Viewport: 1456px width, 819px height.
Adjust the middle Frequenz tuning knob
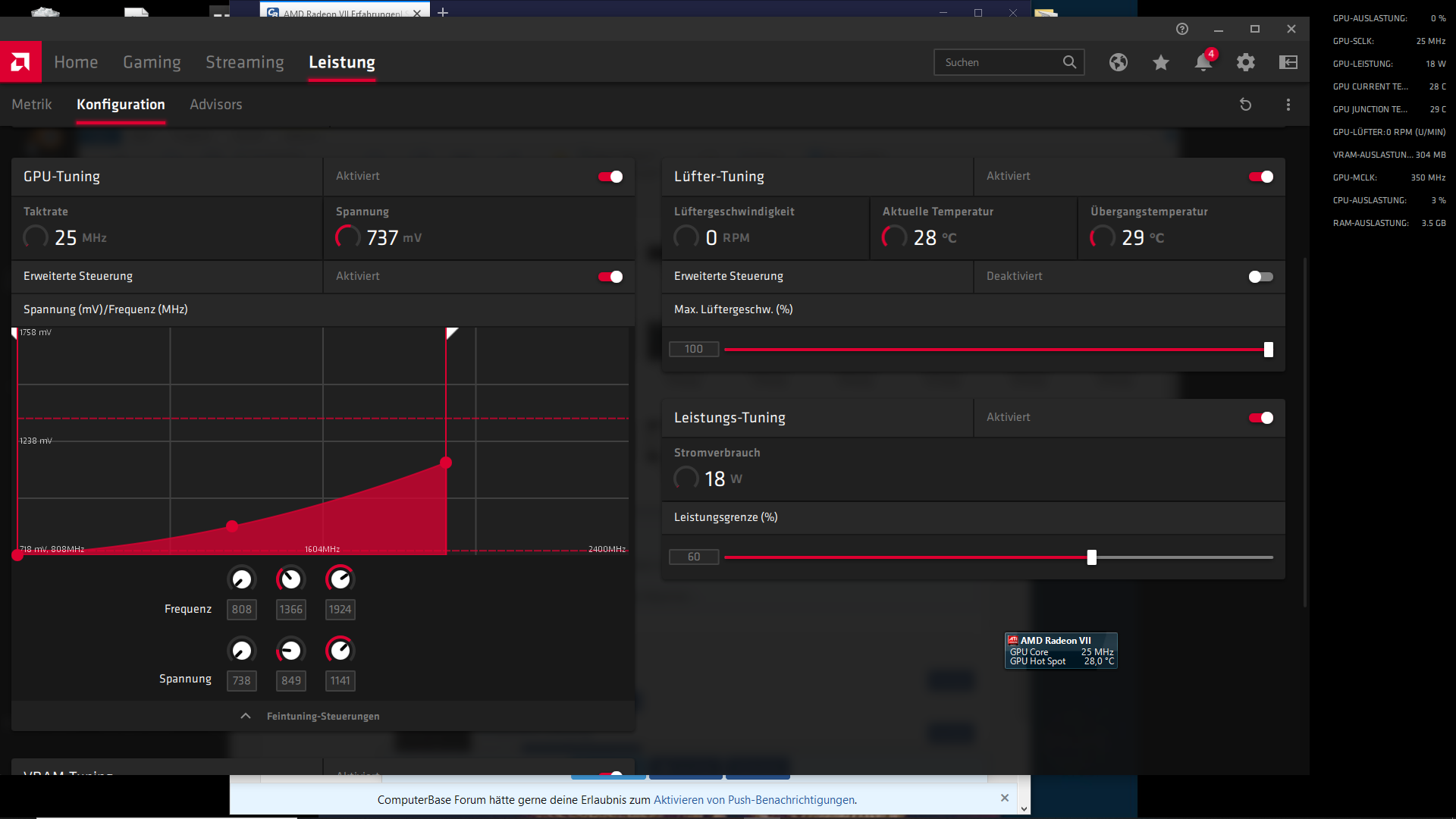click(290, 578)
